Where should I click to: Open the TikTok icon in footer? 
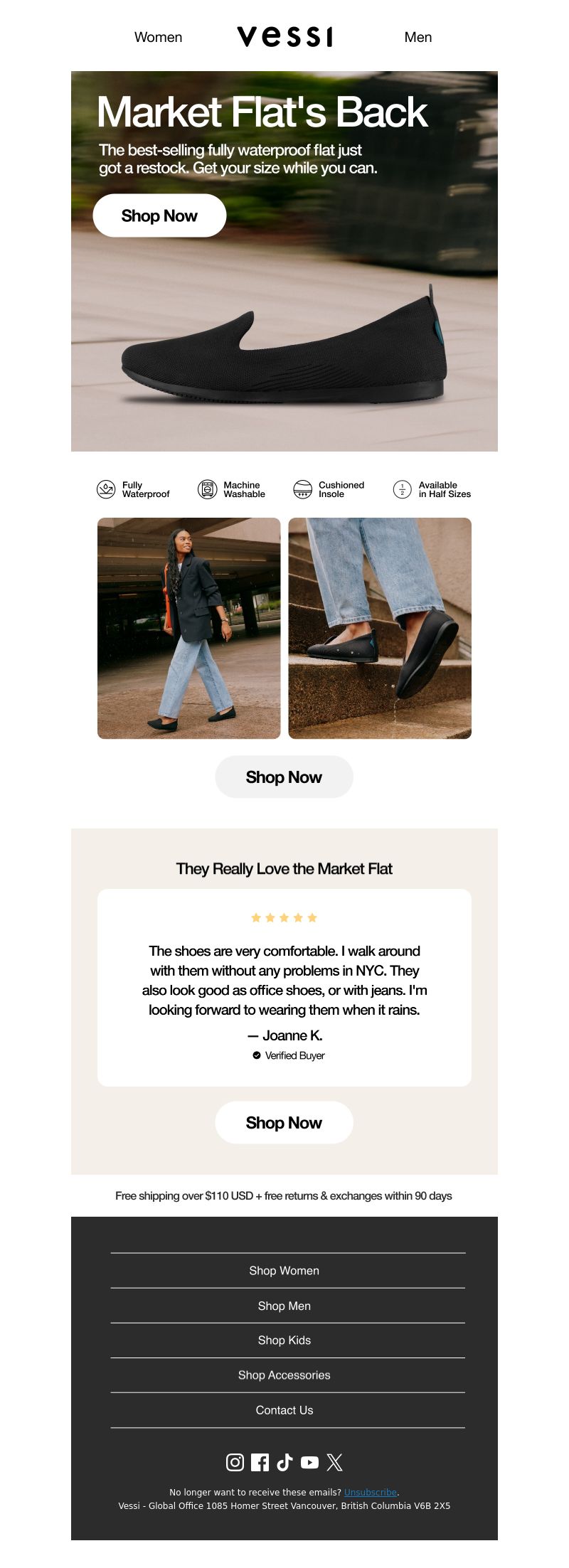pyautogui.click(x=284, y=1462)
